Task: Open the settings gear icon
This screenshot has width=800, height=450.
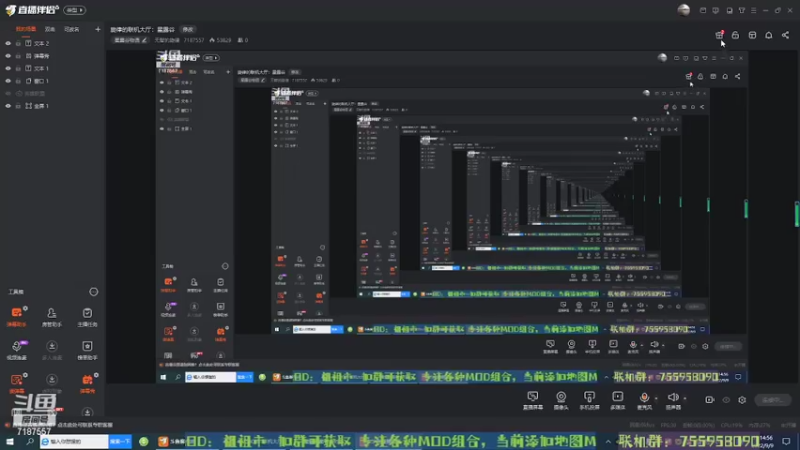Action: [x=742, y=400]
